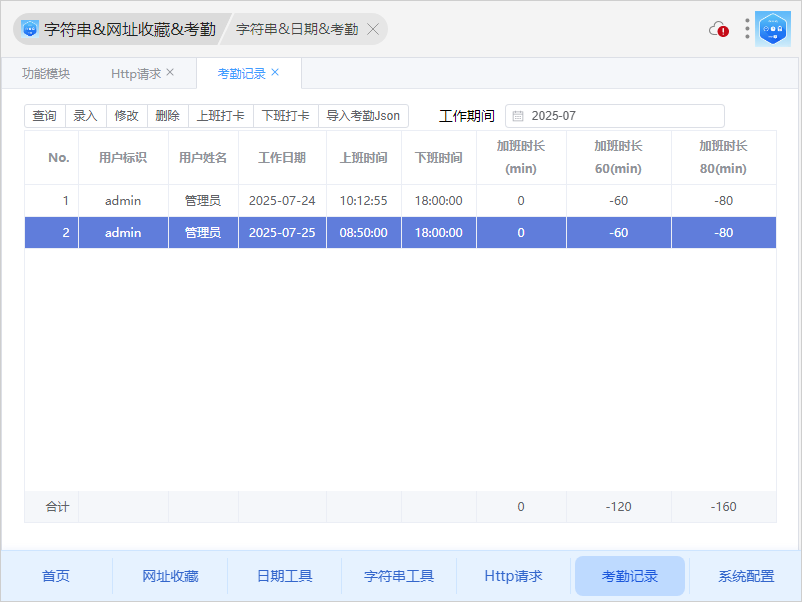Screen dimensions: 802x602
Task: Click the 用户姓名 column header
Action: 203,158
